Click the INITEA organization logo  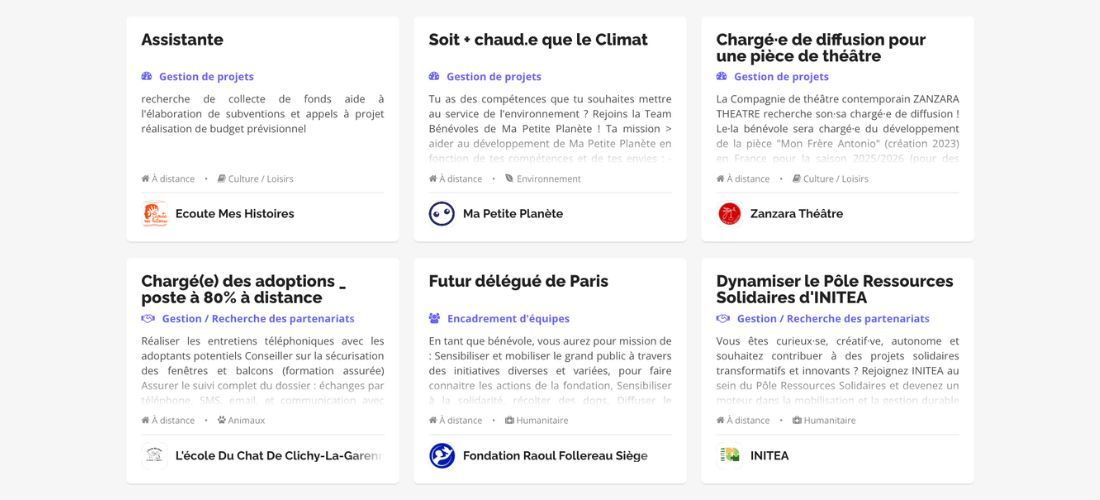[730, 456]
